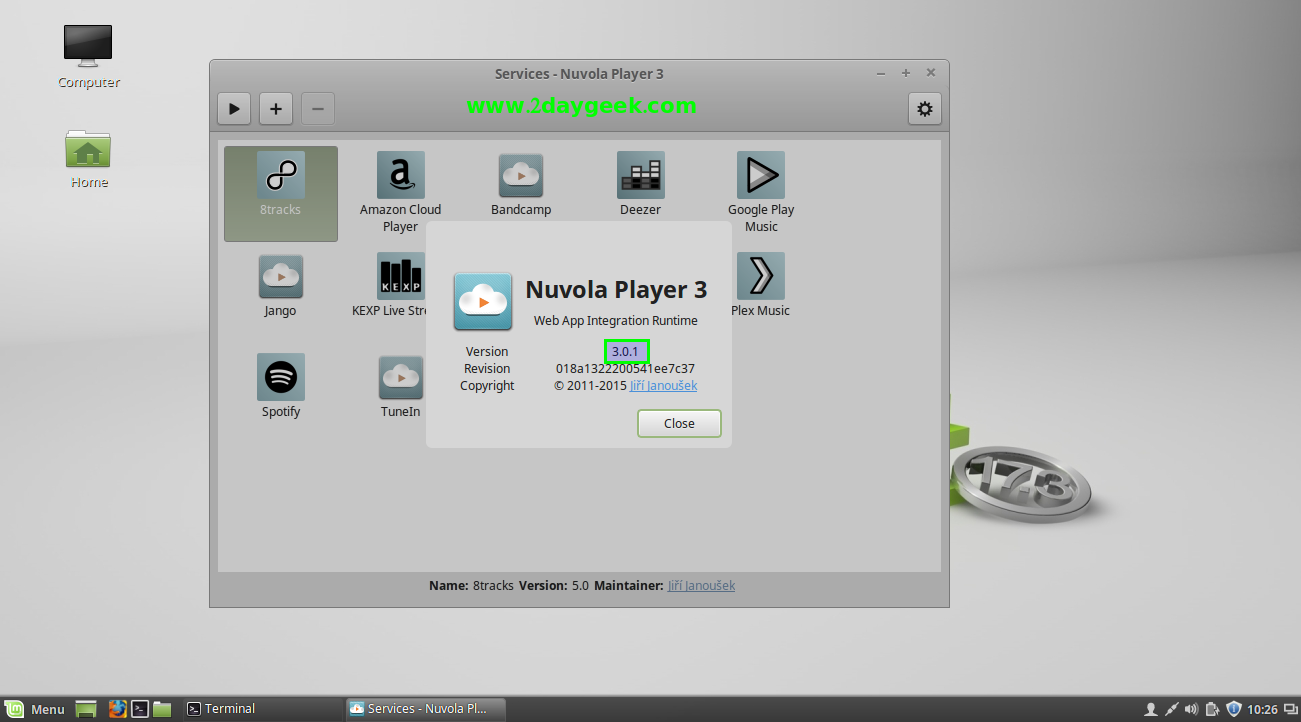Switch to Services - Nuvola Player taskbar item

tap(426, 709)
